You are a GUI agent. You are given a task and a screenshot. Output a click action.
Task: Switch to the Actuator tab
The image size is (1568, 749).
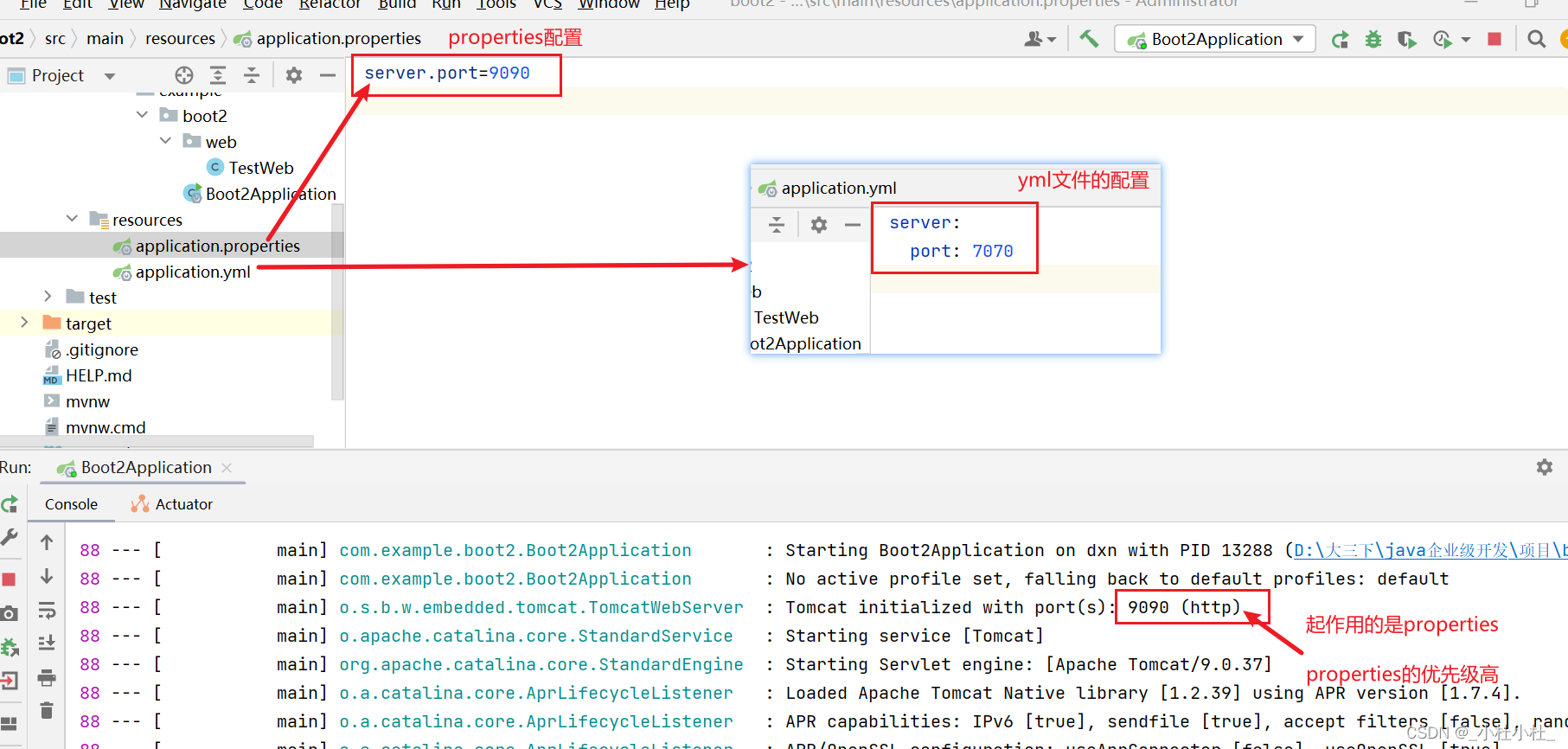pyautogui.click(x=171, y=504)
